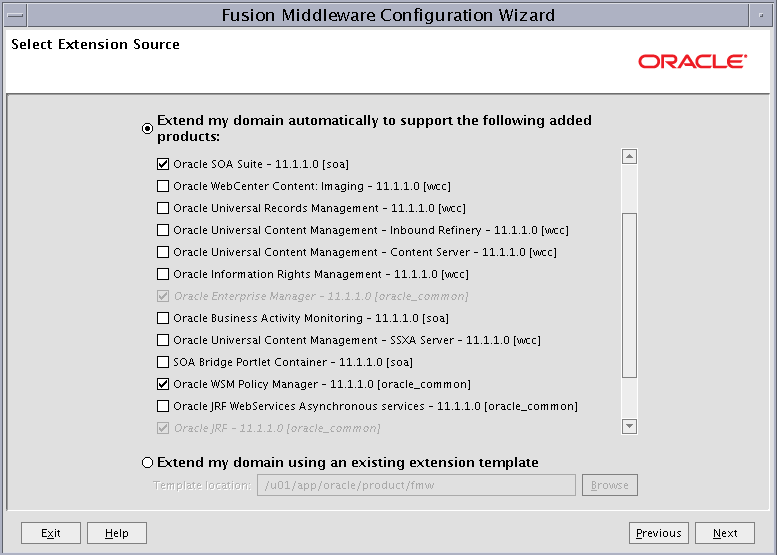The image size is (777, 555).
Task: Click the product list scroll up arrow
Action: pos(629,157)
